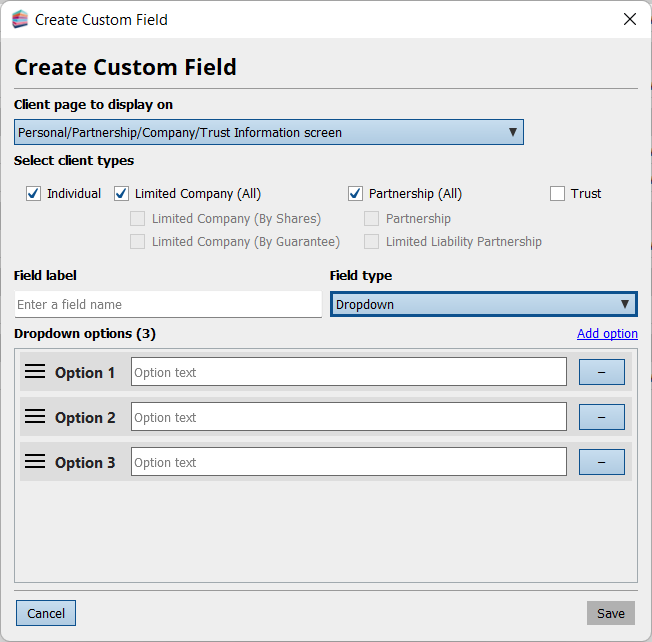Open the Client page to display on dropdown

pos(268,132)
